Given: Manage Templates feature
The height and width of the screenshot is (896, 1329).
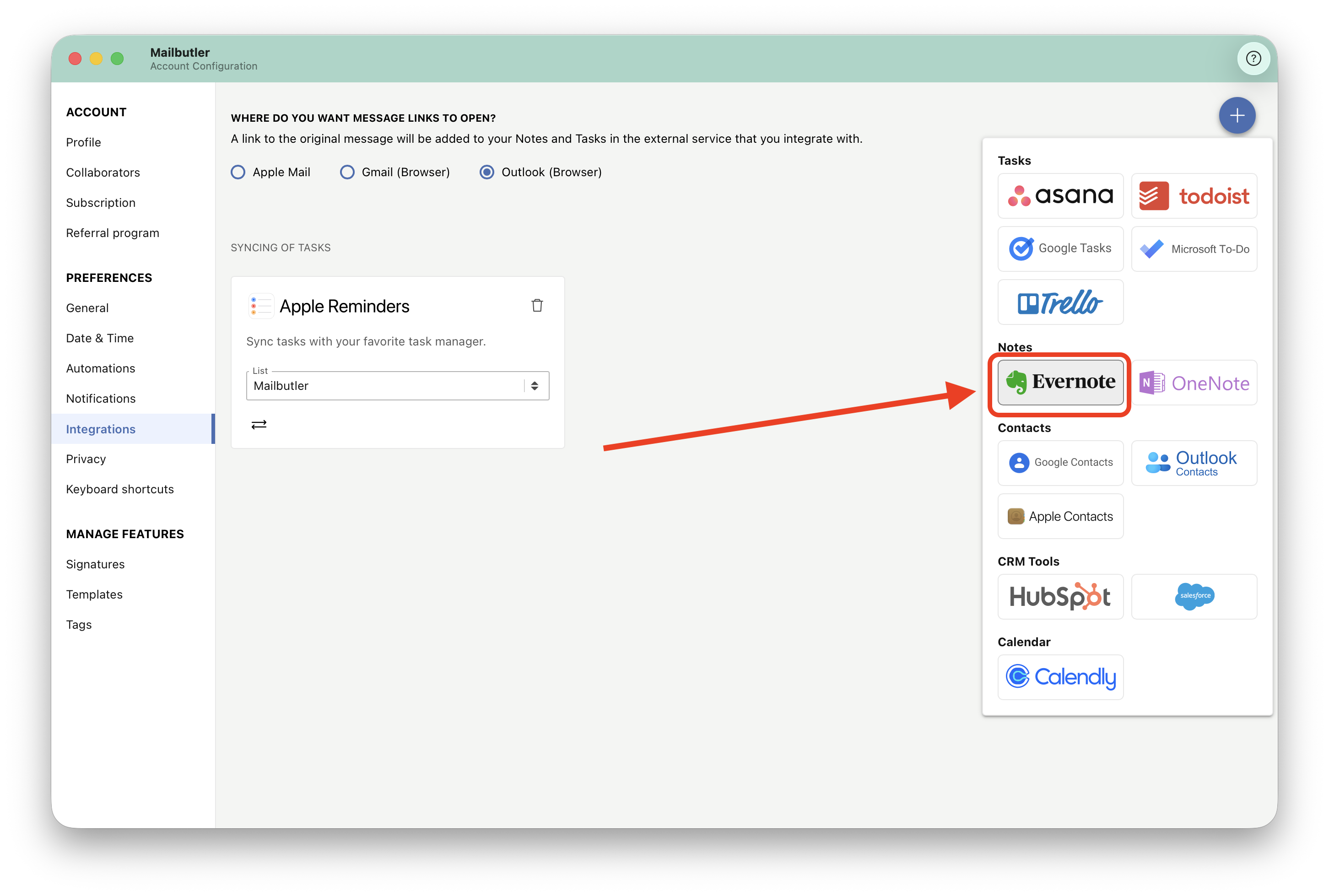Looking at the screenshot, I should (94, 594).
